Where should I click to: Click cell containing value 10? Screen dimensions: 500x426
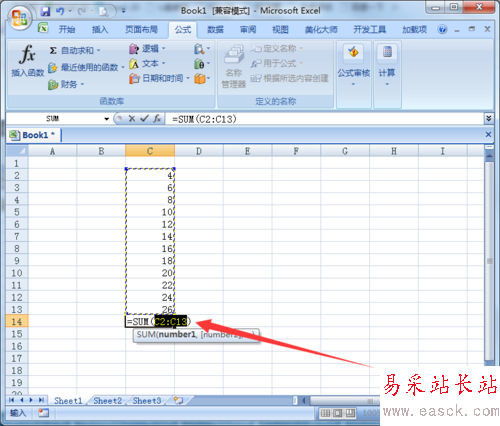(x=150, y=212)
